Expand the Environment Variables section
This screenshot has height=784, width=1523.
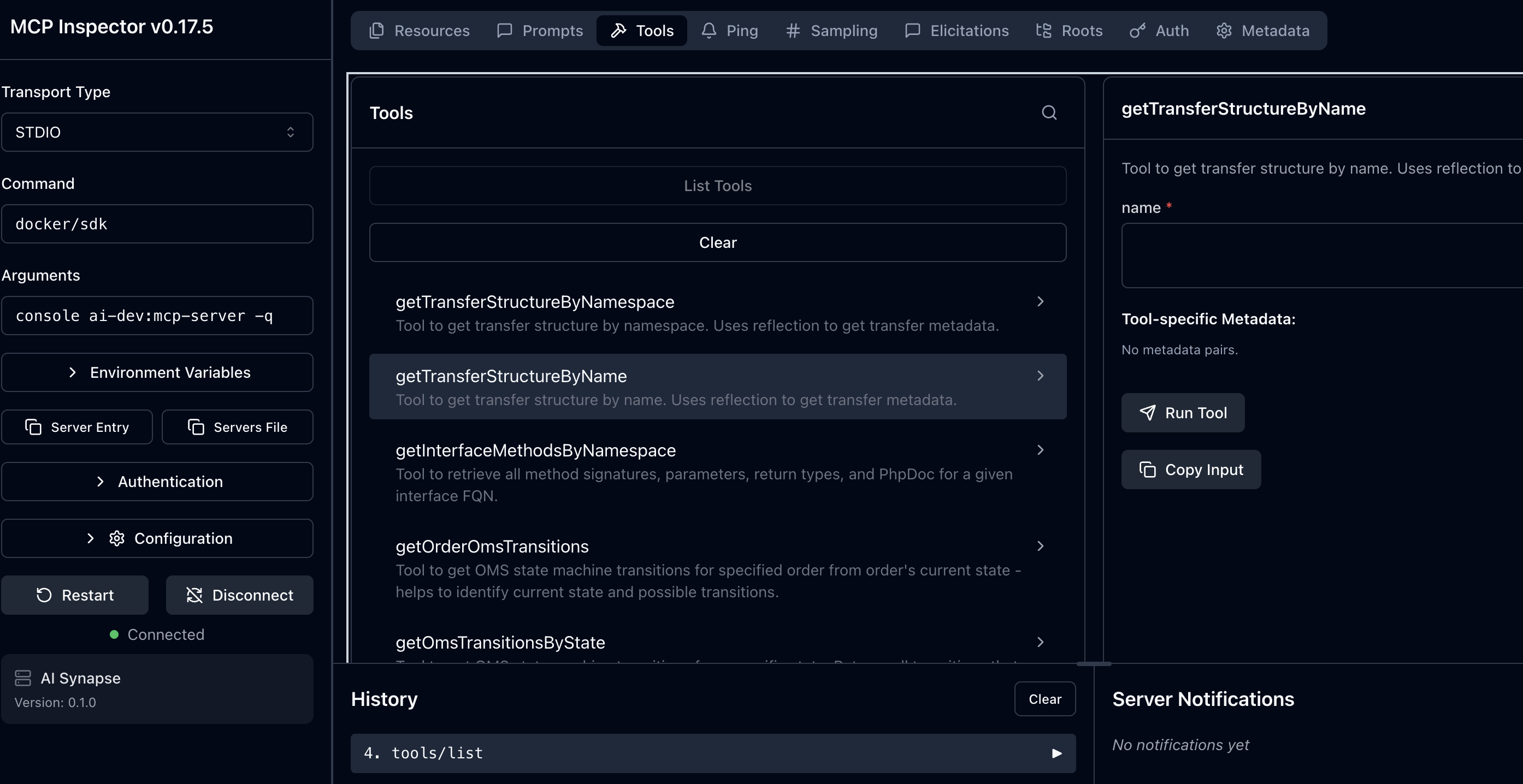[x=157, y=372]
